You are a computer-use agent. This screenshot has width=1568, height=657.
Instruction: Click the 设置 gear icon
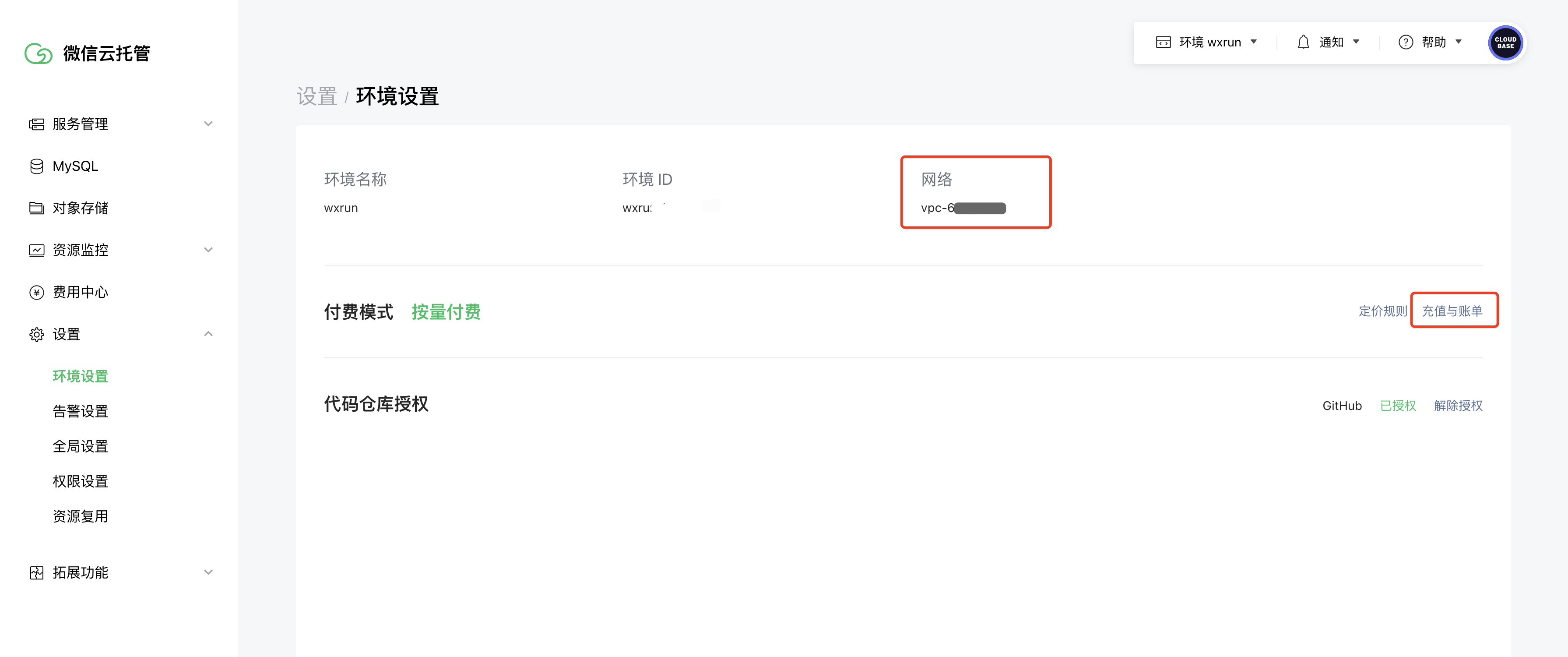36,334
